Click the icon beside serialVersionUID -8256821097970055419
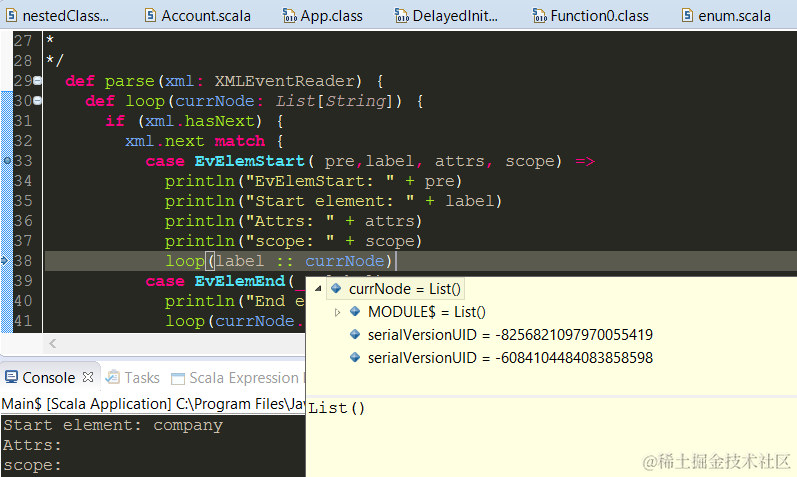This screenshot has width=797, height=477. coord(355,334)
